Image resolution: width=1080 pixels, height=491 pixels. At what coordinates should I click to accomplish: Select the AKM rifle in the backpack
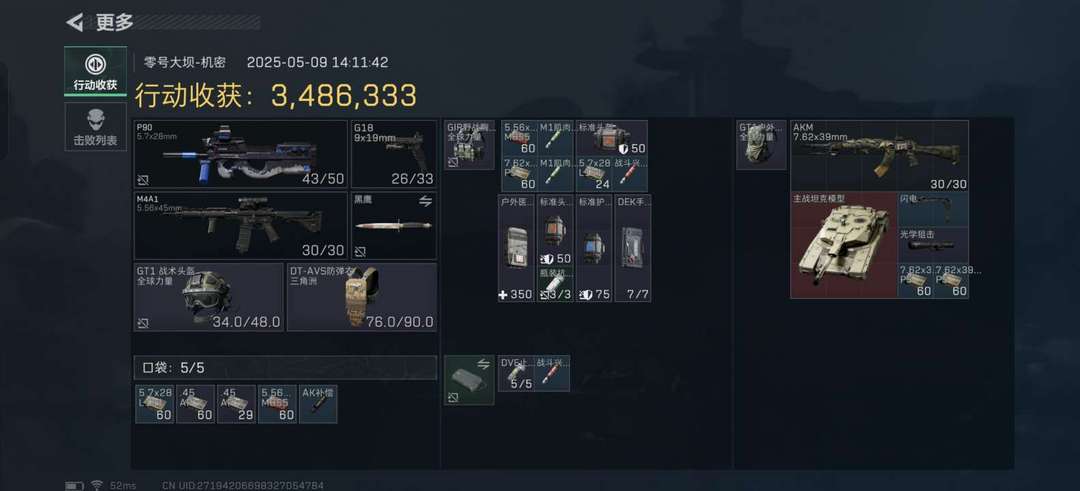coord(880,156)
